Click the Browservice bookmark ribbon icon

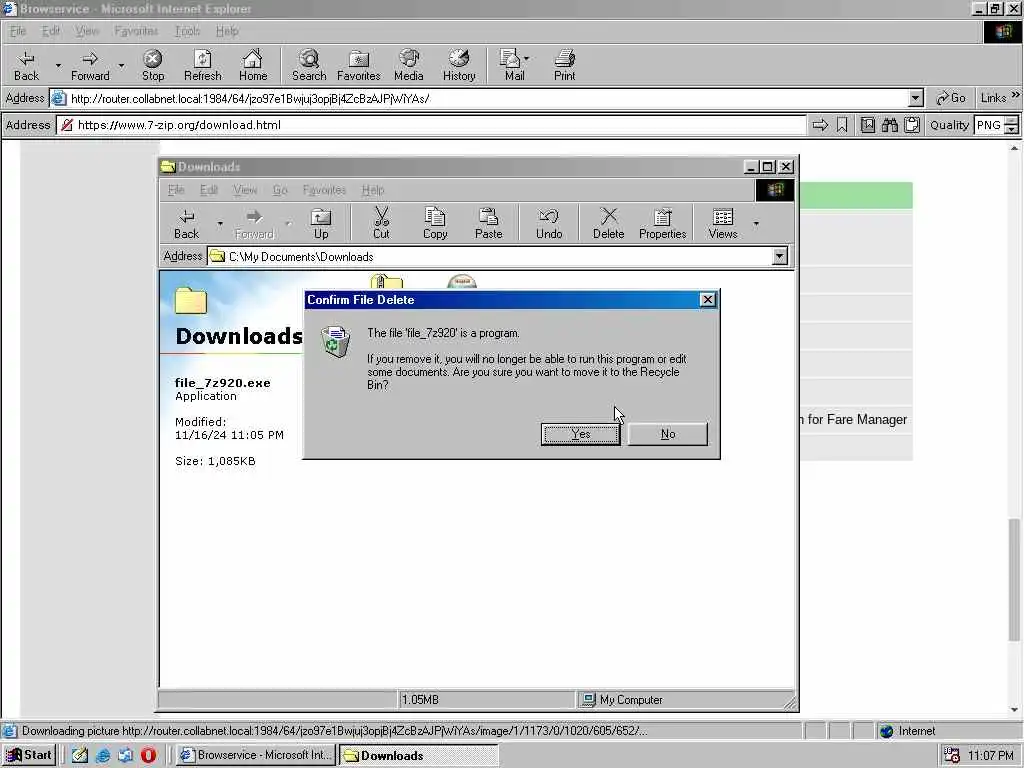[842, 125]
